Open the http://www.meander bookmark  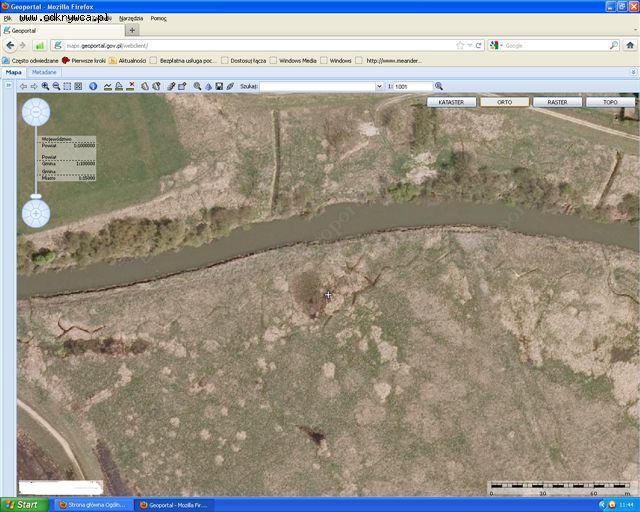pyautogui.click(x=389, y=60)
